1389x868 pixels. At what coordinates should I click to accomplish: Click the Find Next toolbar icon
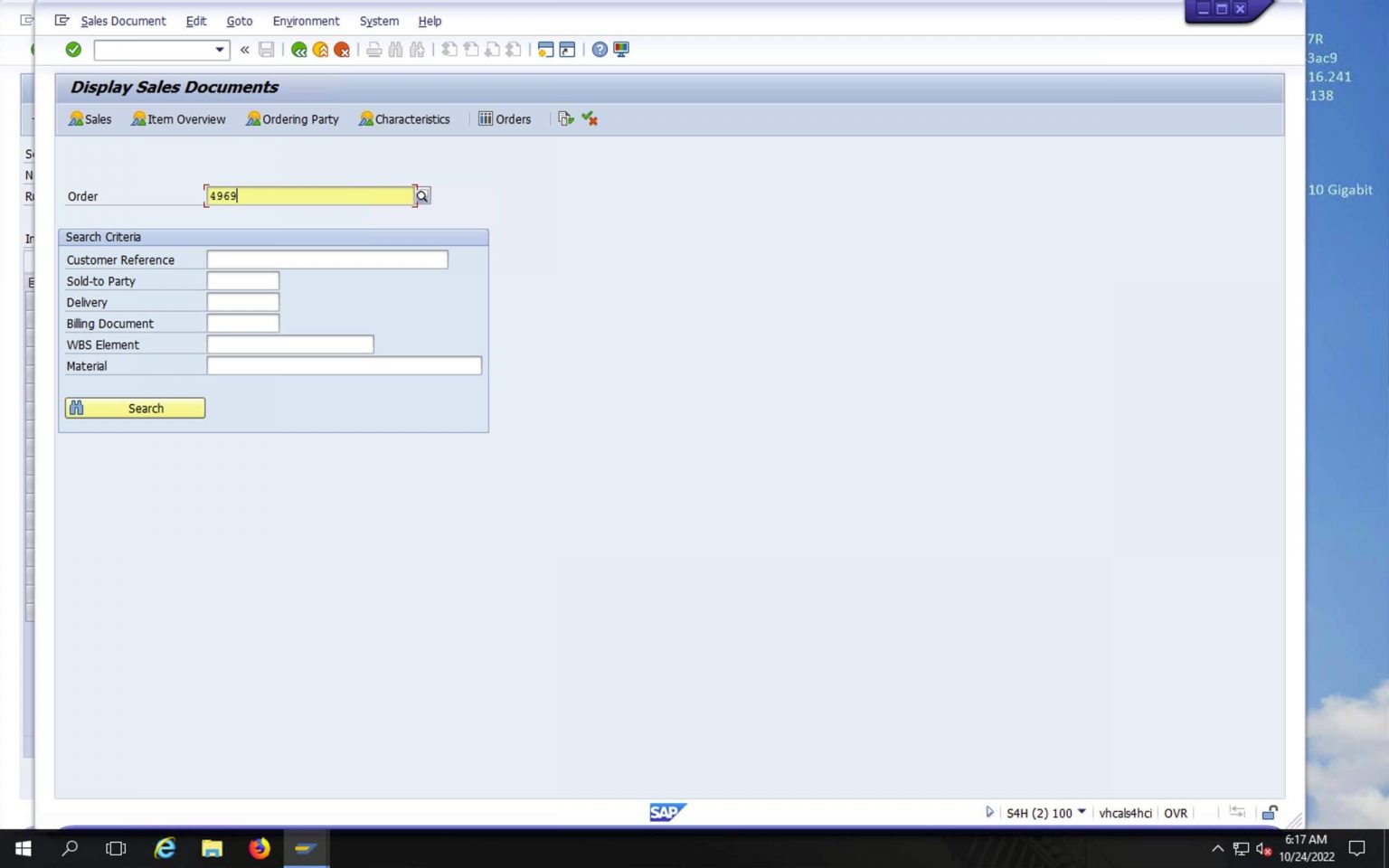pos(417,50)
